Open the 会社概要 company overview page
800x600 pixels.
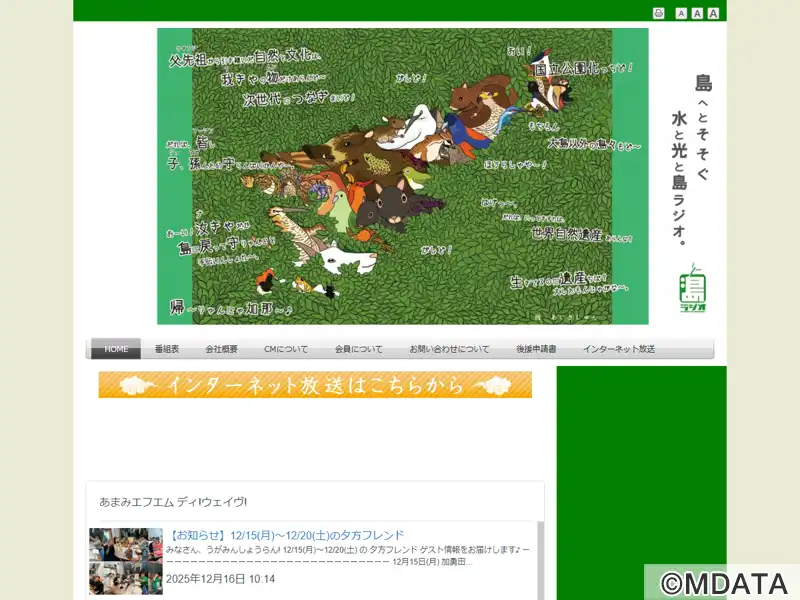[221, 349]
